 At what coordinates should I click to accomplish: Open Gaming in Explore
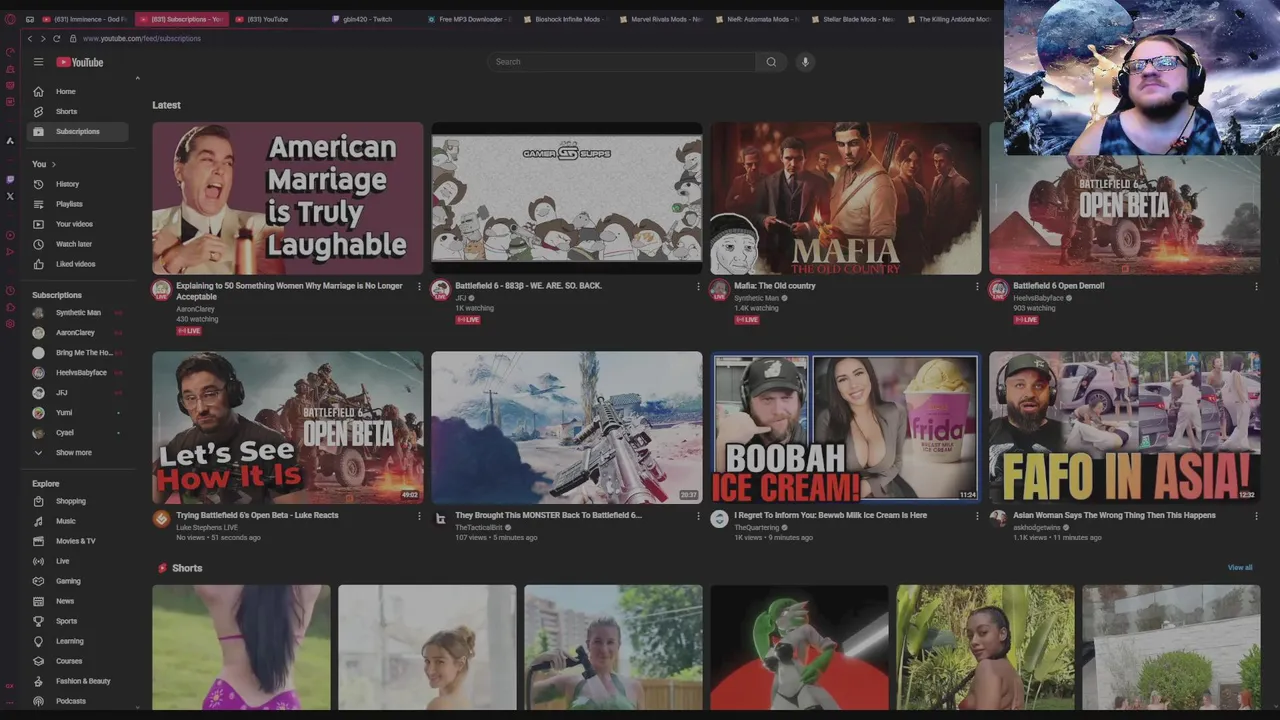(x=78, y=581)
